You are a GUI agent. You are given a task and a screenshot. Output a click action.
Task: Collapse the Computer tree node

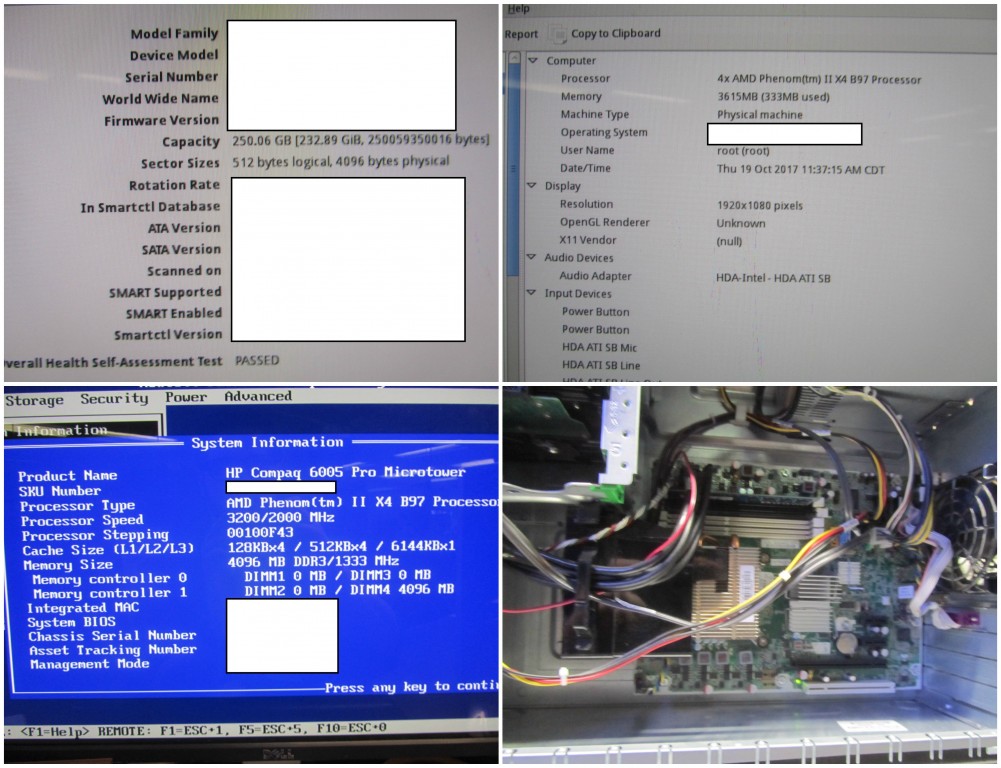(x=533, y=61)
